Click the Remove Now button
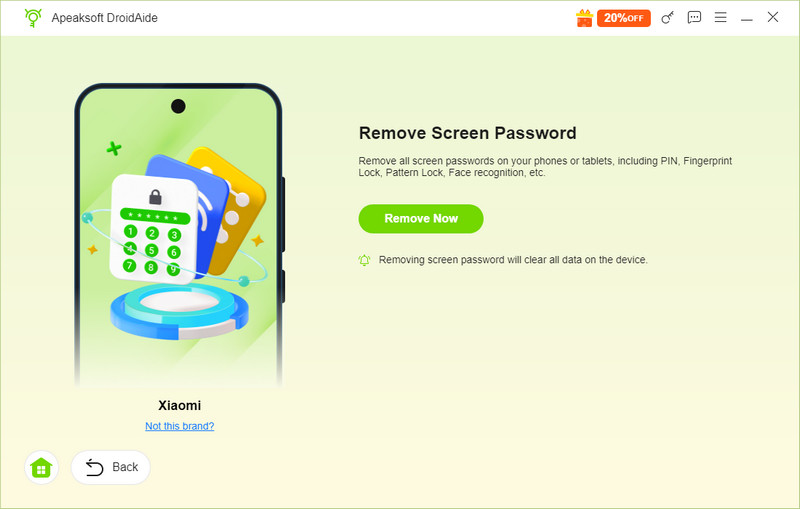 click(421, 219)
